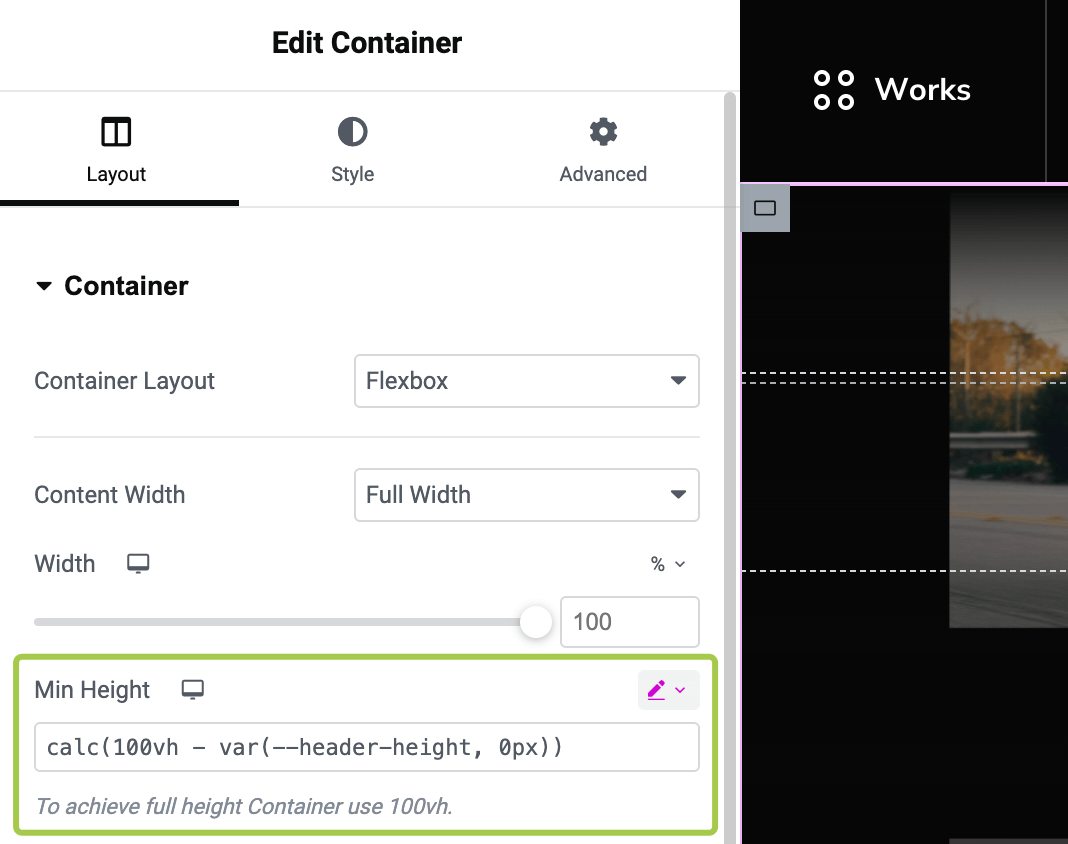This screenshot has width=1068, height=844.
Task: Click the Min Height calc input field
Action: click(x=366, y=748)
